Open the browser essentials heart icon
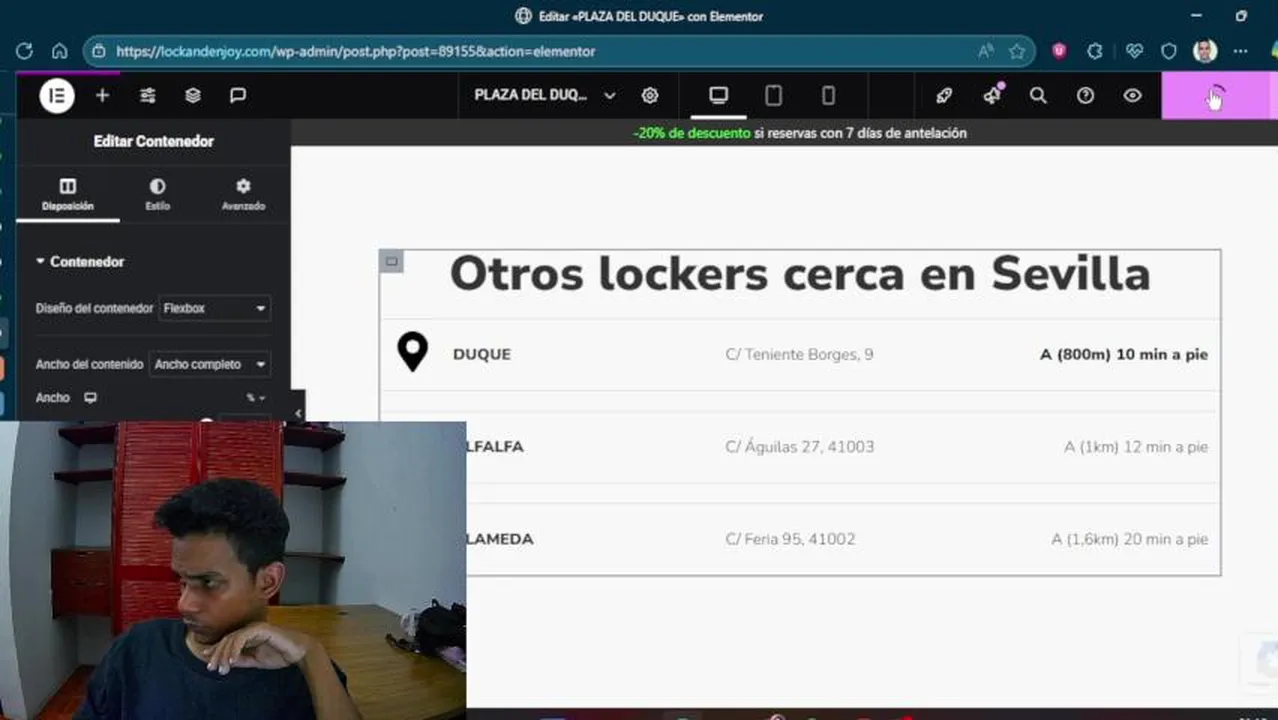Image resolution: width=1278 pixels, height=720 pixels. pyautogui.click(x=1134, y=51)
